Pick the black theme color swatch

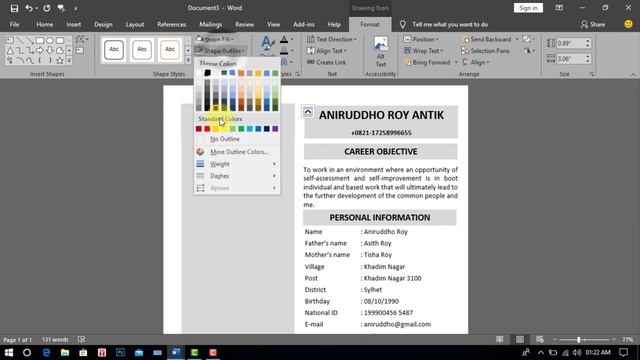click(207, 73)
